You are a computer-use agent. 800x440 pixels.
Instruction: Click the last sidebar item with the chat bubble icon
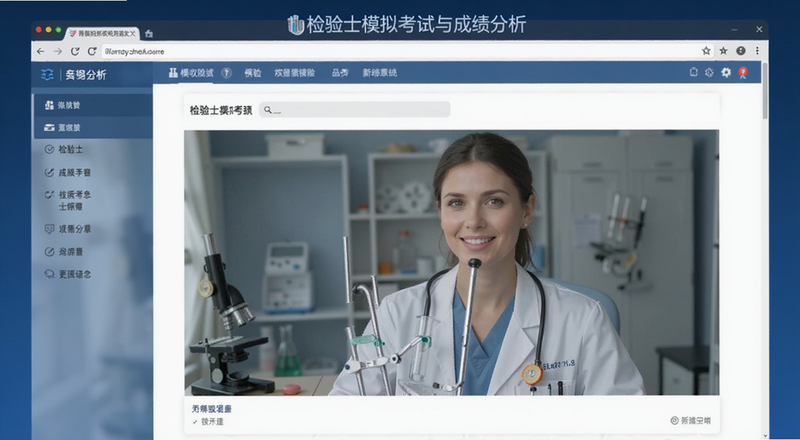68,274
